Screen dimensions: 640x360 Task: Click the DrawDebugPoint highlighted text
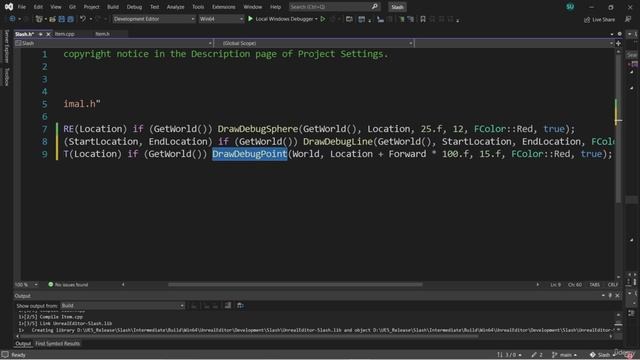pos(249,154)
